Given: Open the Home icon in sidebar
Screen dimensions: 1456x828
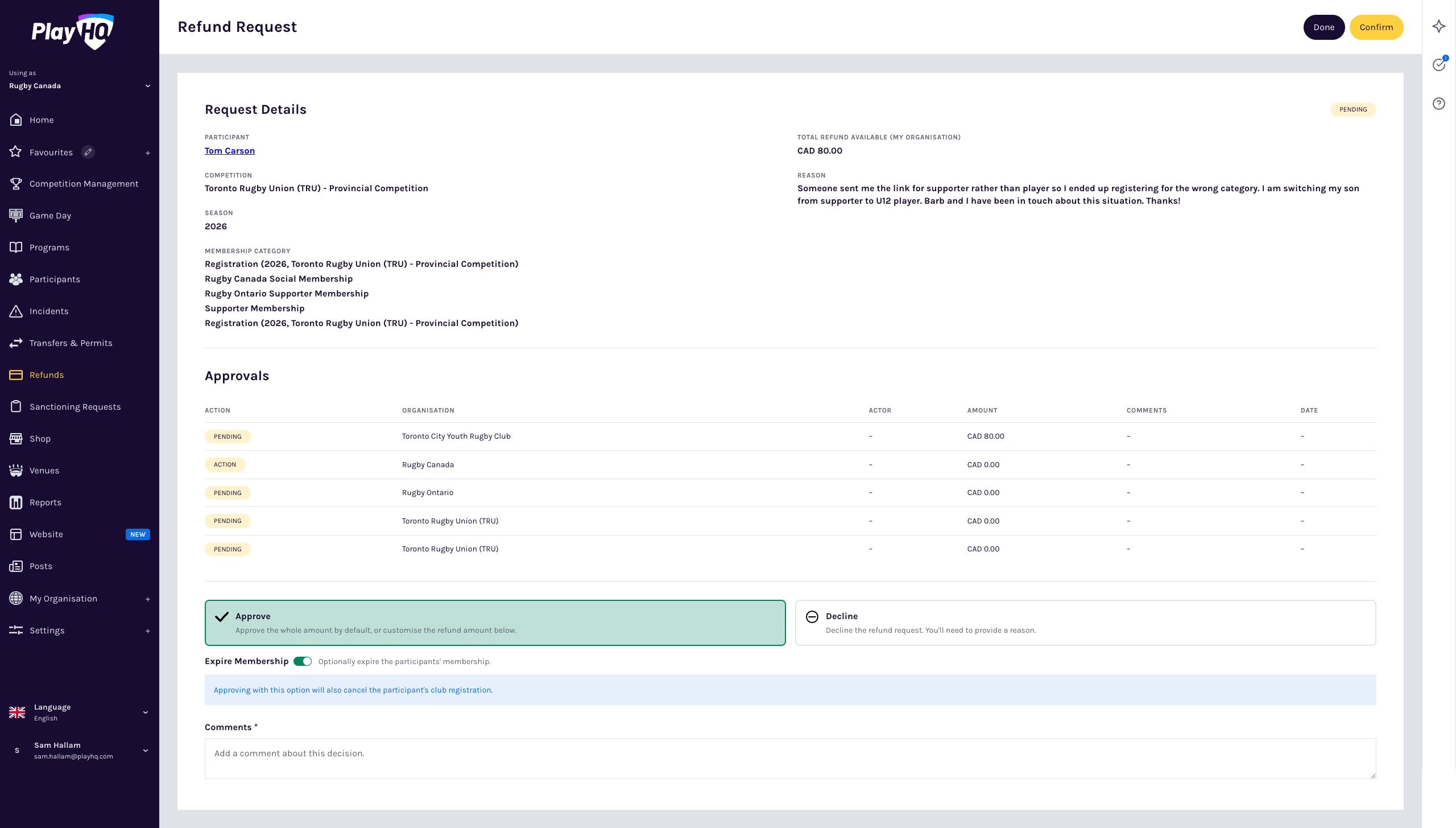Looking at the screenshot, I should [x=16, y=120].
